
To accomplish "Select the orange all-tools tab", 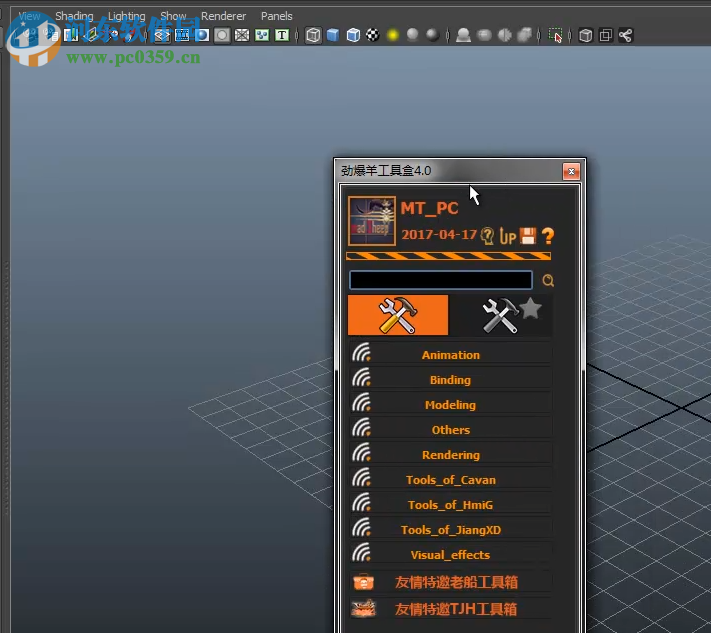I will (398, 315).
